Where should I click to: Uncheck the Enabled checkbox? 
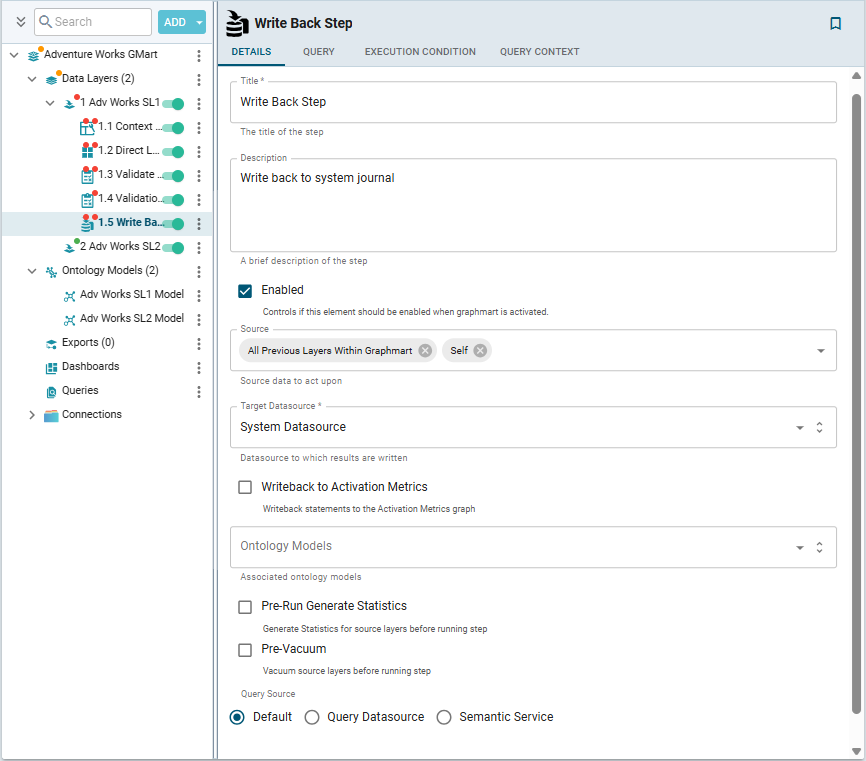click(x=245, y=291)
